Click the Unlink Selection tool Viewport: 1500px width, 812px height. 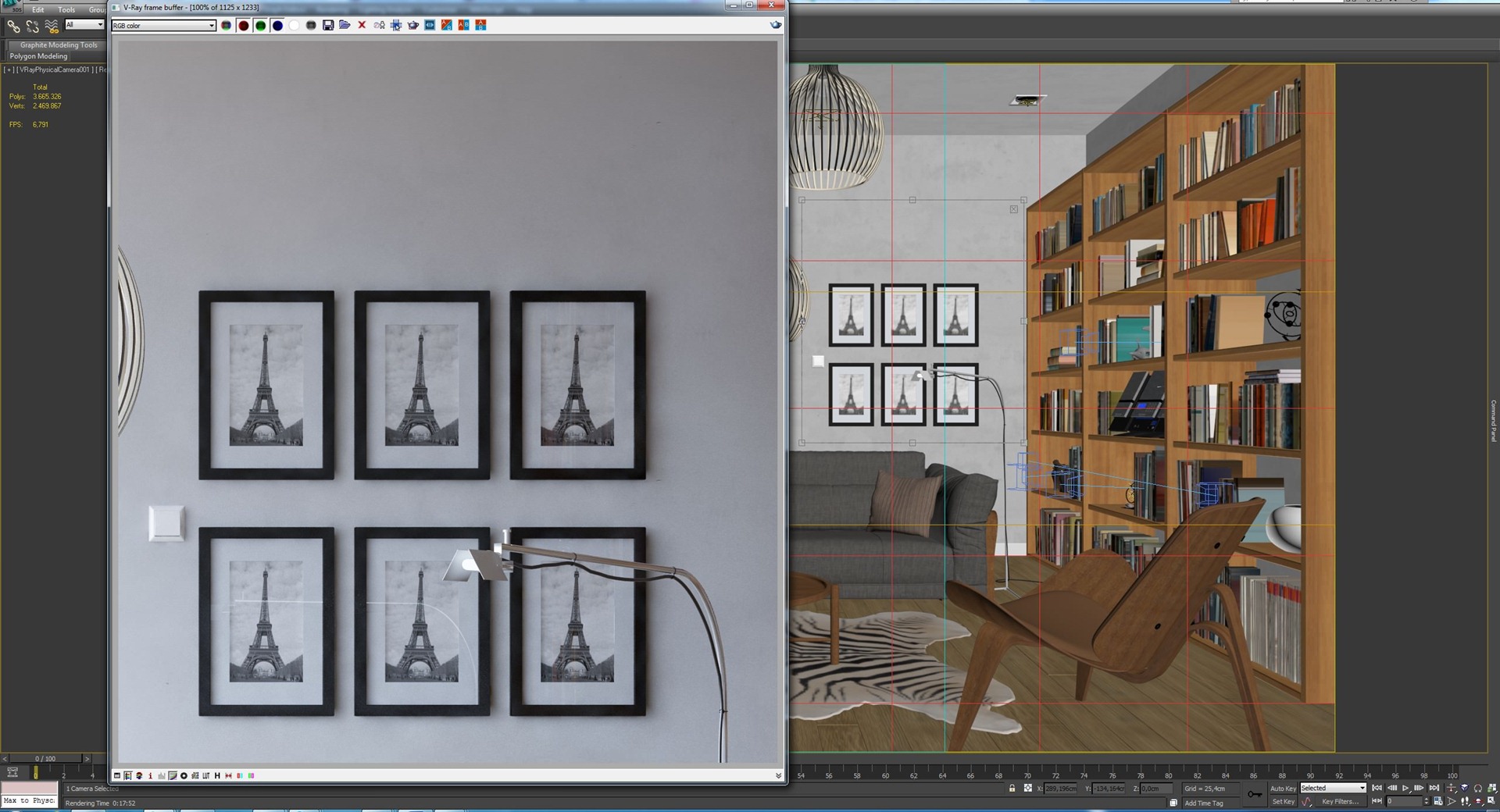point(32,26)
